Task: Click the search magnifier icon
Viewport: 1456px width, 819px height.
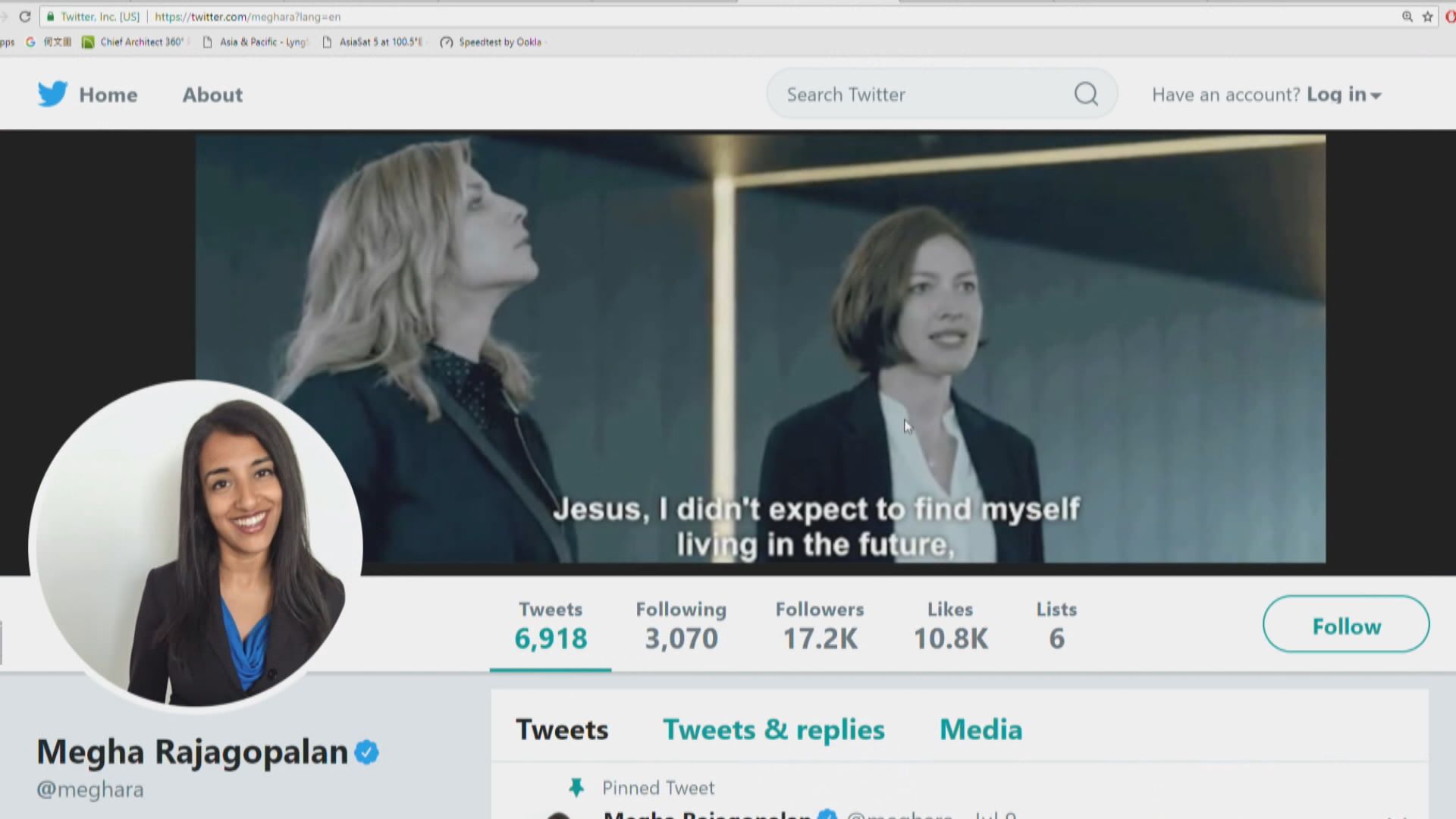Action: point(1086,94)
